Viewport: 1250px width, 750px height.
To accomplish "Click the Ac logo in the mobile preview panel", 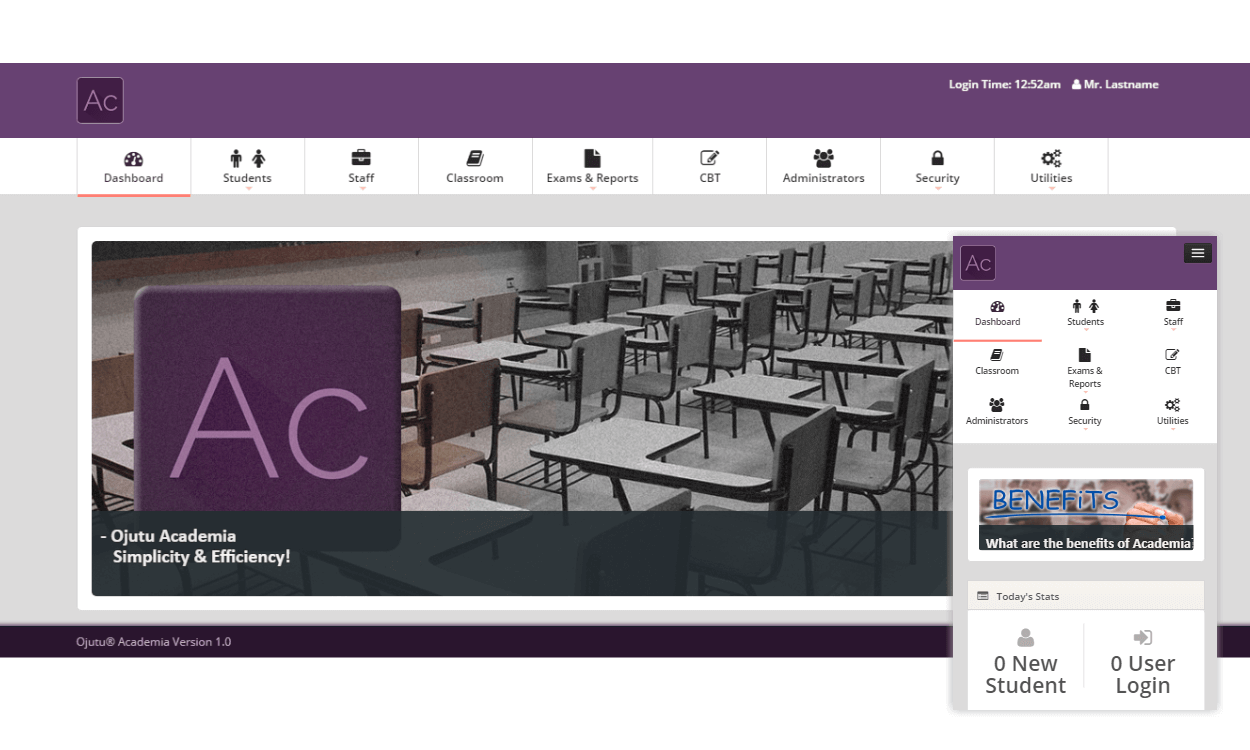I will point(978,263).
